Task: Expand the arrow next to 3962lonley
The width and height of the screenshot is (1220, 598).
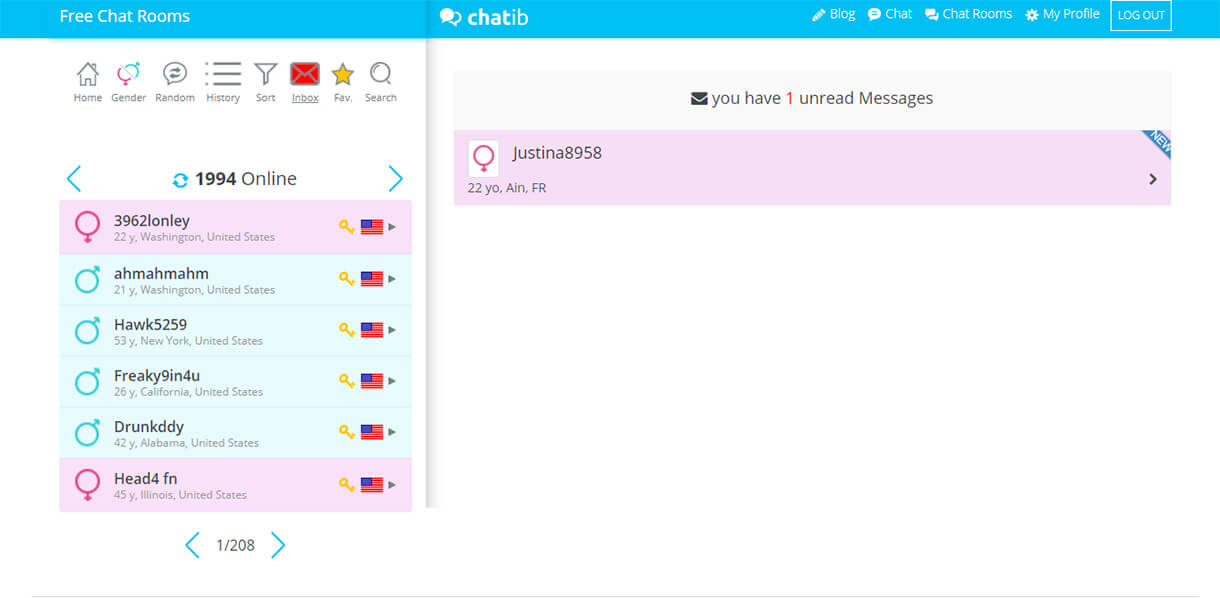Action: point(392,227)
